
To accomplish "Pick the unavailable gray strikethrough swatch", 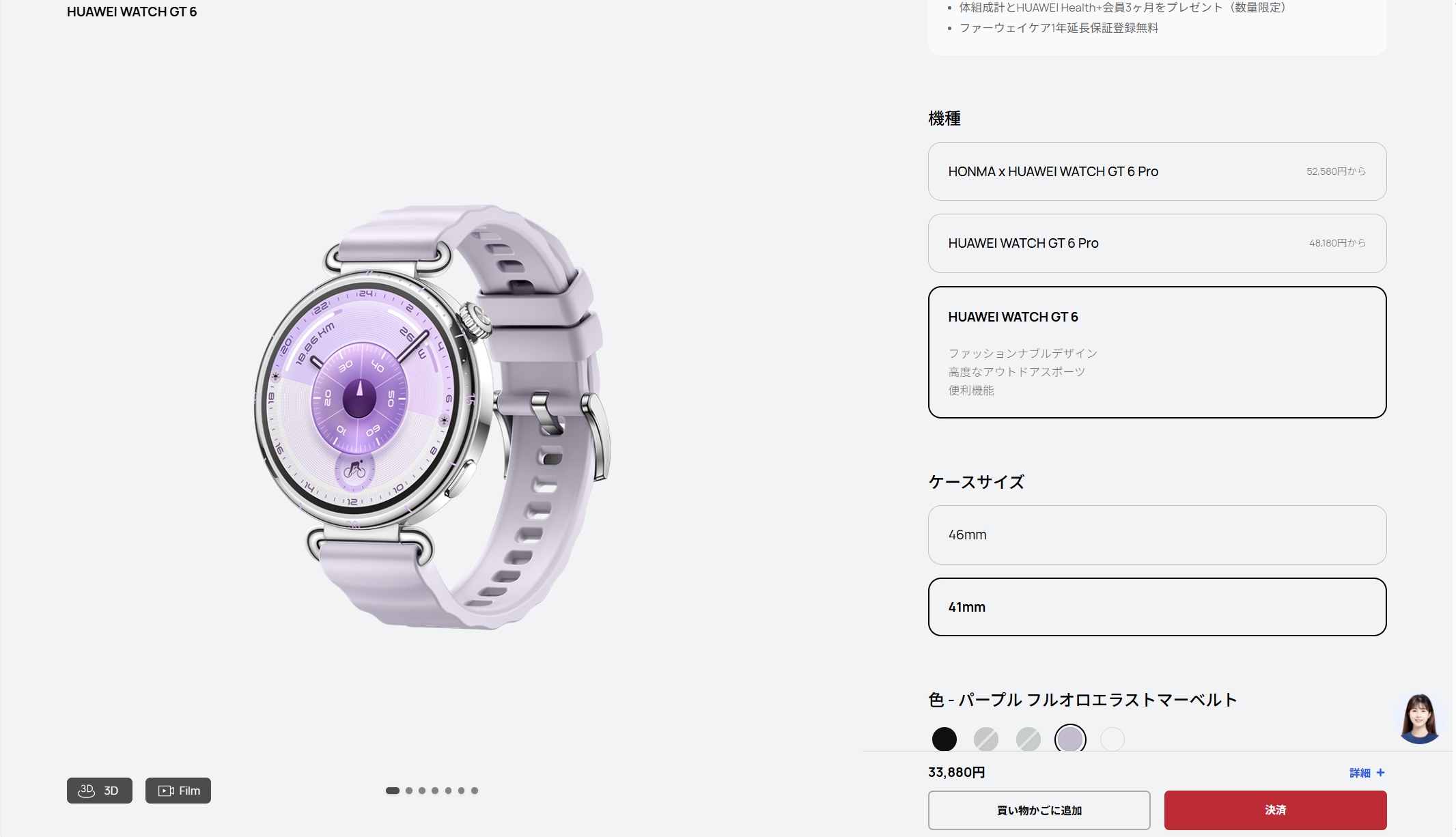I will pos(986,739).
